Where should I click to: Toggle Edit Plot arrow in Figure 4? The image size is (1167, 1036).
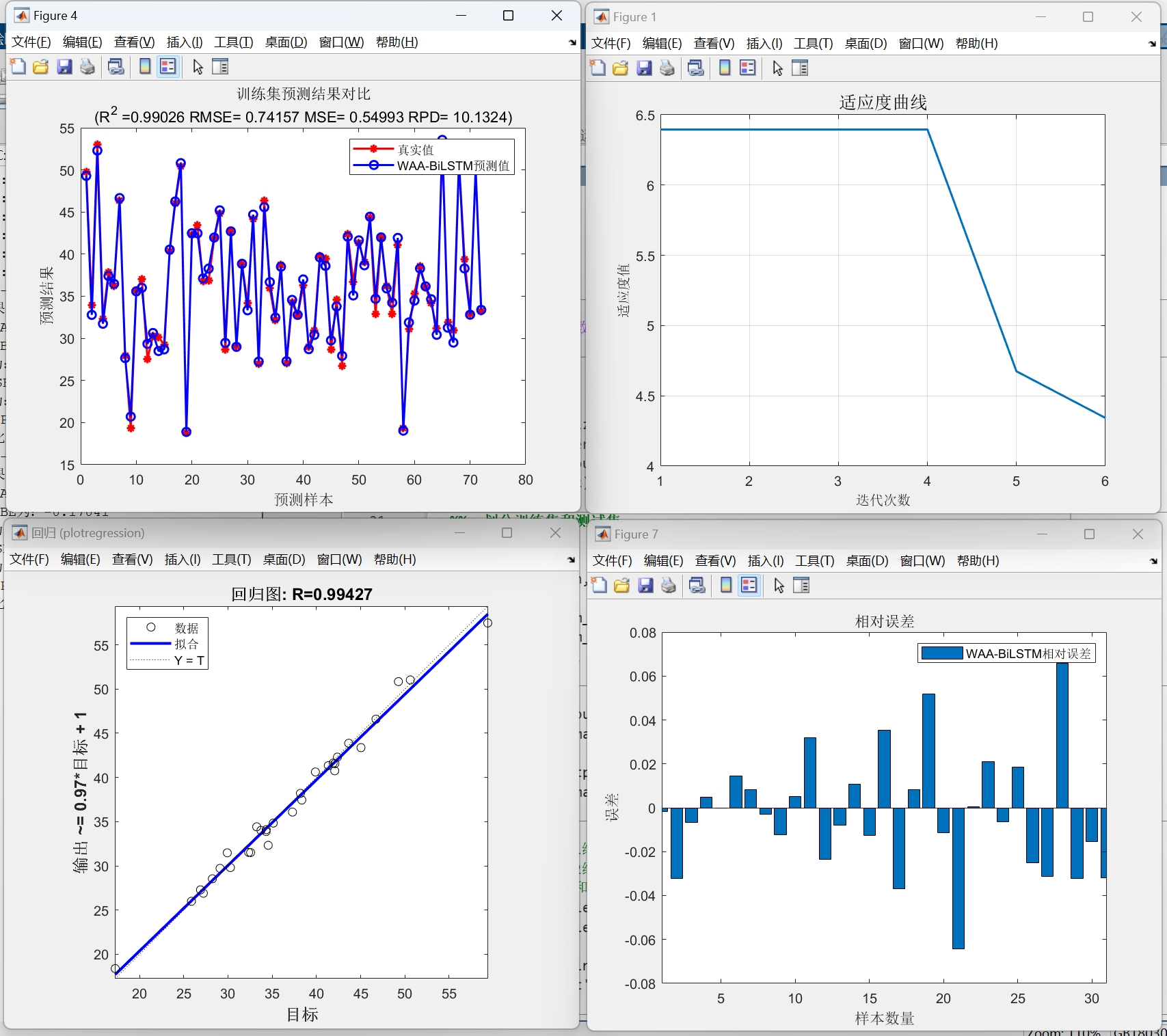[x=198, y=66]
